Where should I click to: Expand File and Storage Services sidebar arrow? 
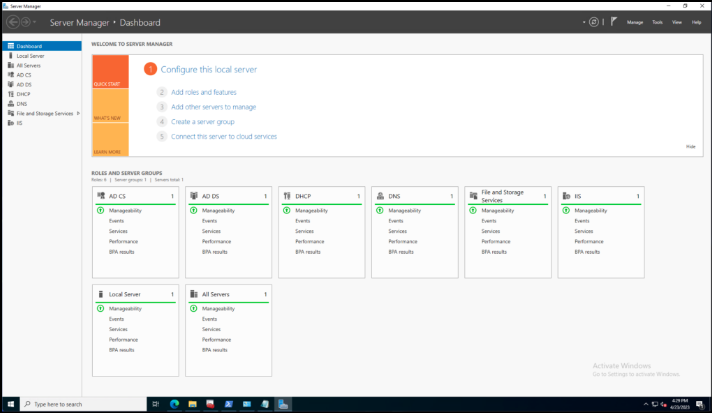click(78, 113)
